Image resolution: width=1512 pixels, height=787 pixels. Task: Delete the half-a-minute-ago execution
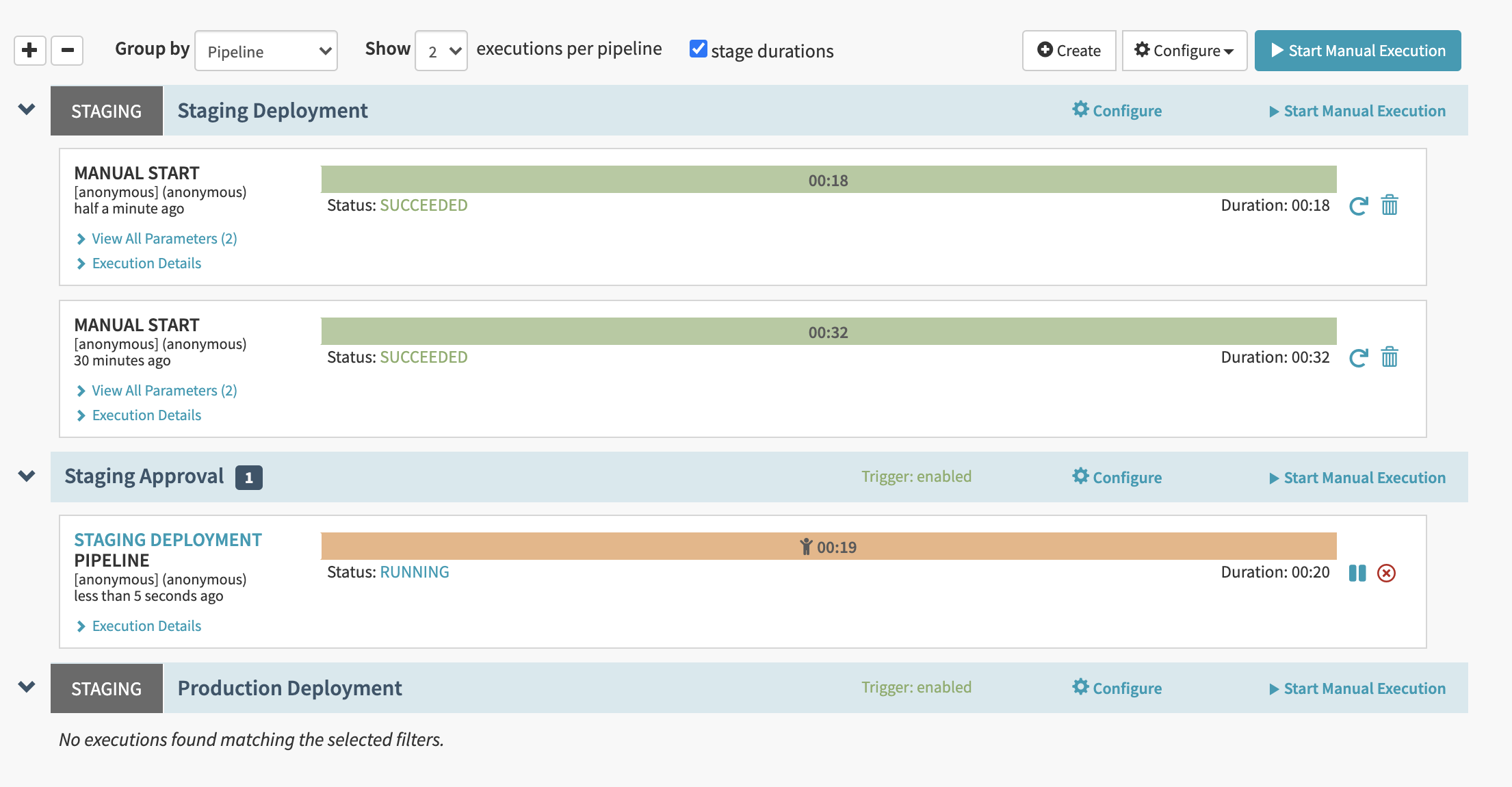point(1389,205)
